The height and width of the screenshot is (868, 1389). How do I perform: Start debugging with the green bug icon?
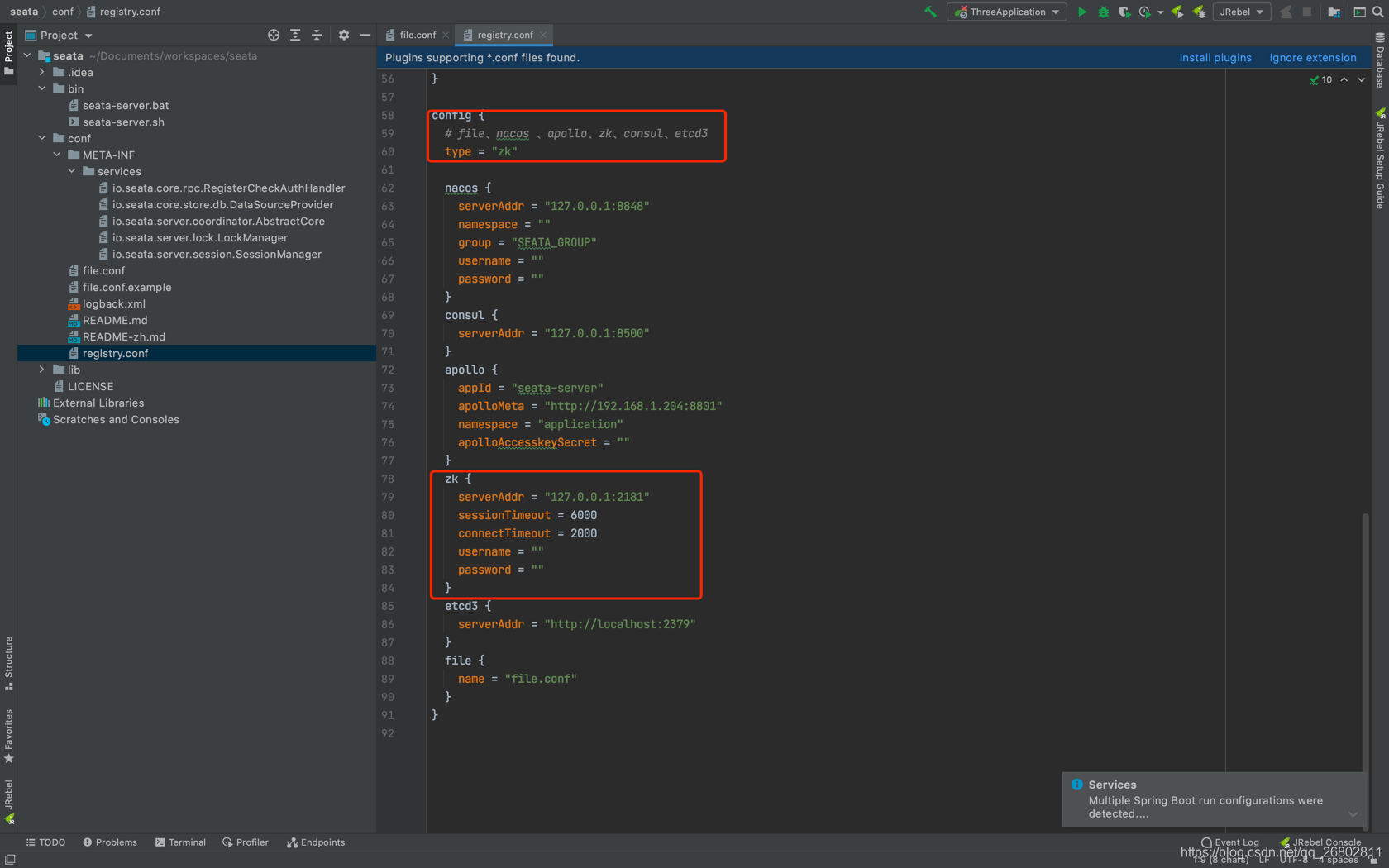(1103, 12)
